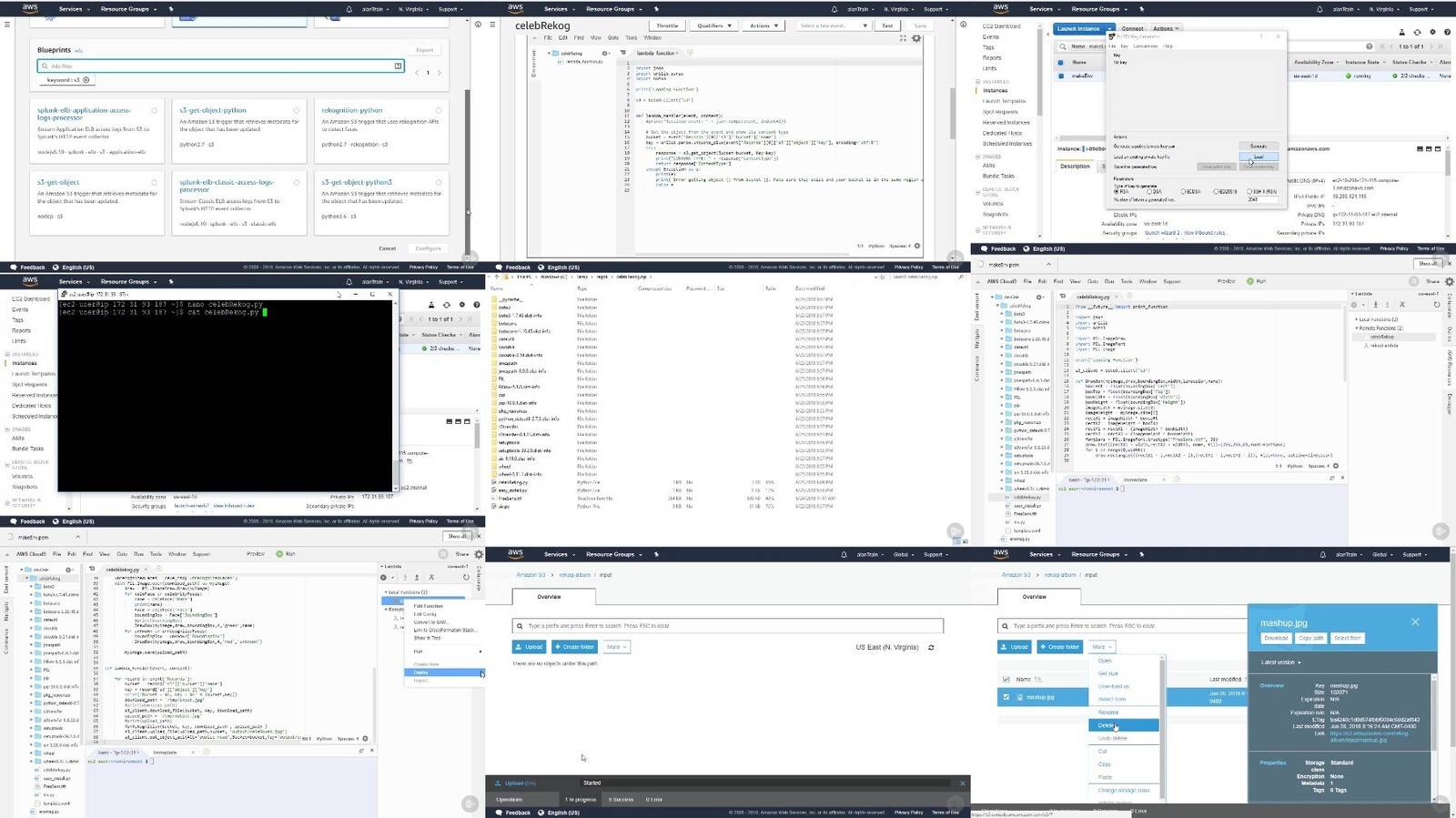Click the Feedback speech bubble under Blueprints page
The image size is (1456, 818).
[x=14, y=268]
